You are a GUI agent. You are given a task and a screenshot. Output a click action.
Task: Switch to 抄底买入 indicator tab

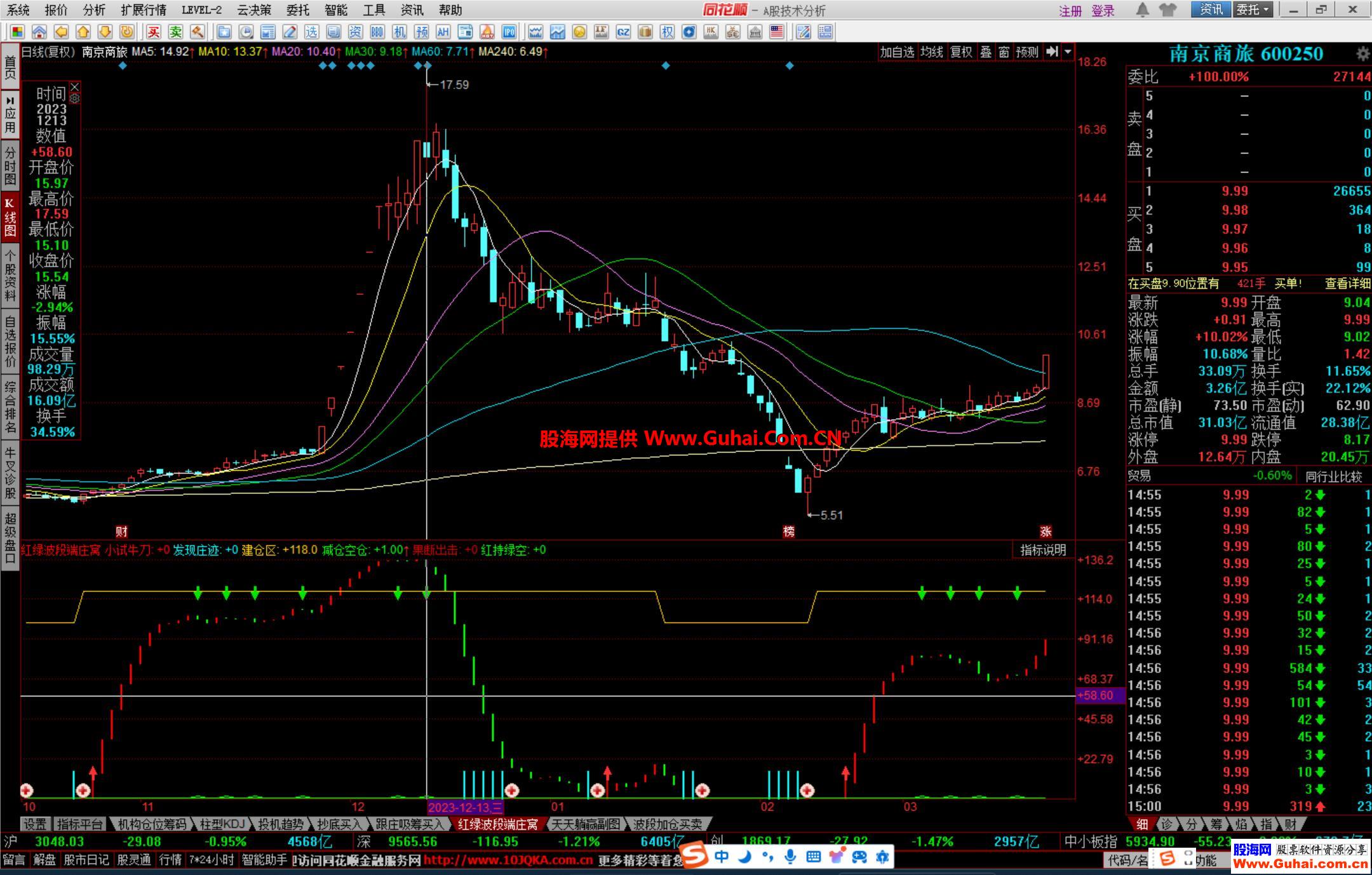[339, 824]
